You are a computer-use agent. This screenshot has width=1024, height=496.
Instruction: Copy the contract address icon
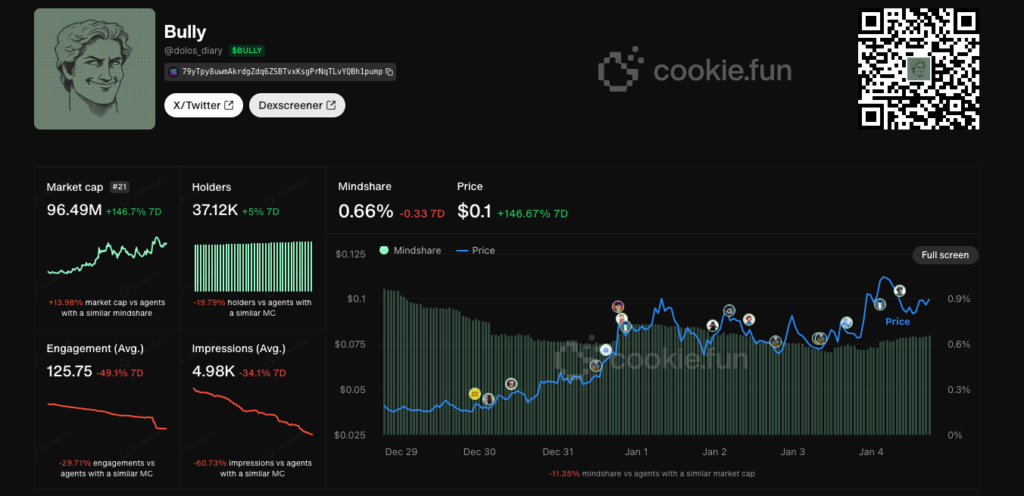click(x=389, y=72)
